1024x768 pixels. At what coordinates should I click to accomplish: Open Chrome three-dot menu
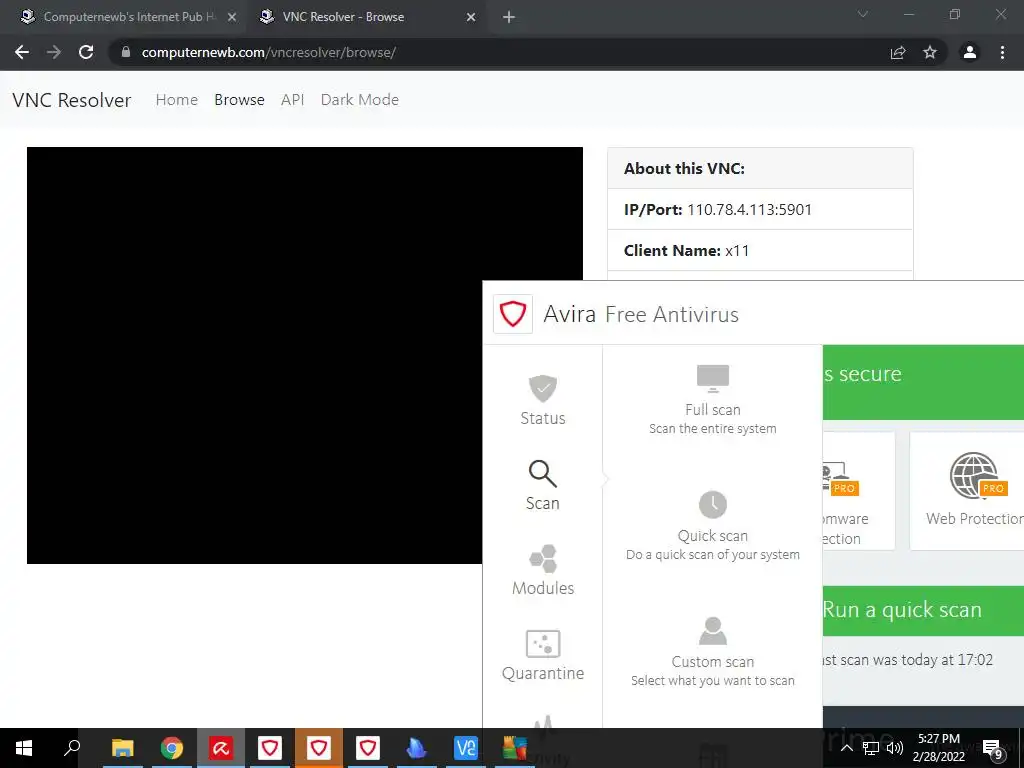click(1002, 52)
